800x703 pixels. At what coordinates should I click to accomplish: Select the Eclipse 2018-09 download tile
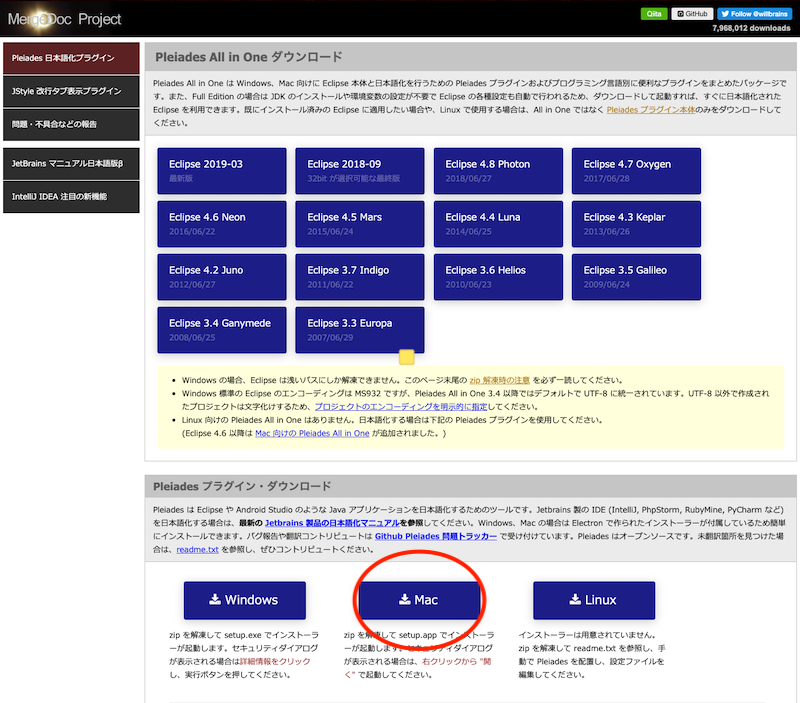(360, 171)
